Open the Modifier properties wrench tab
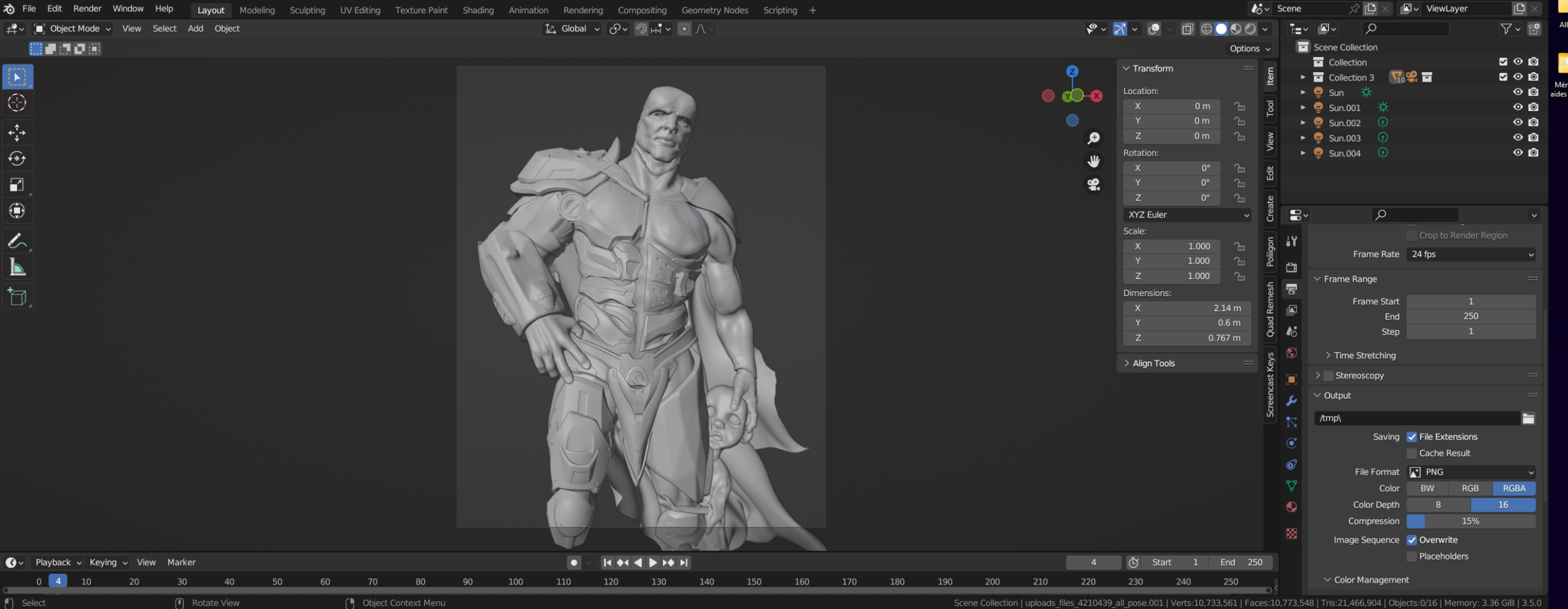 tap(1291, 401)
